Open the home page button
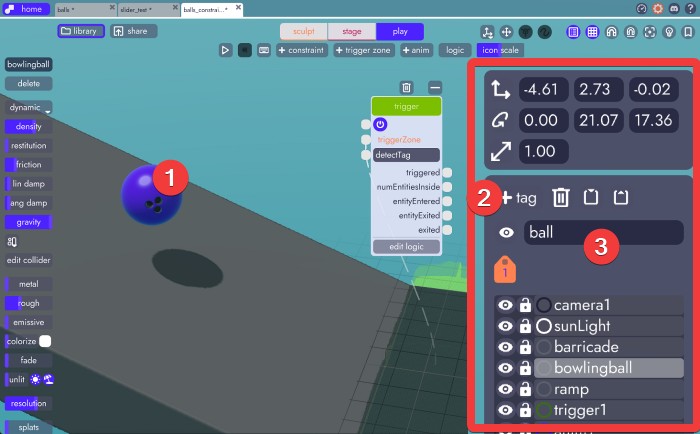 (25, 8)
